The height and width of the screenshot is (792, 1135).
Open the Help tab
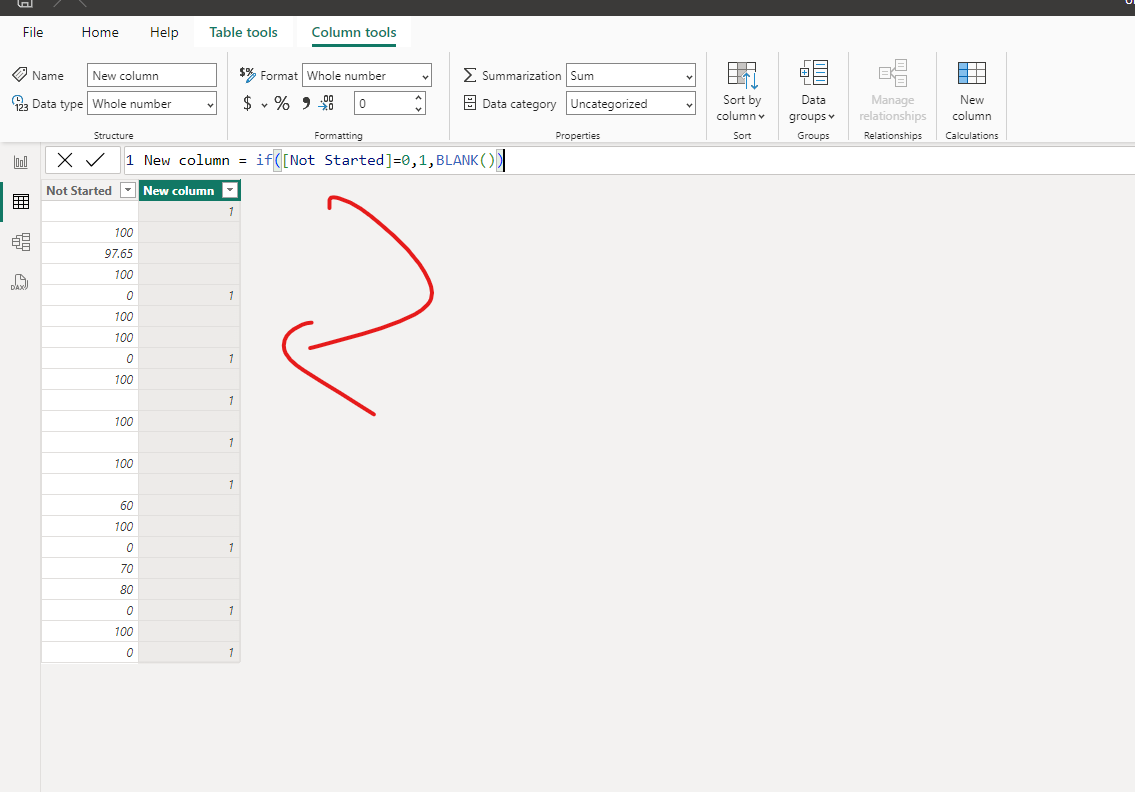164,32
